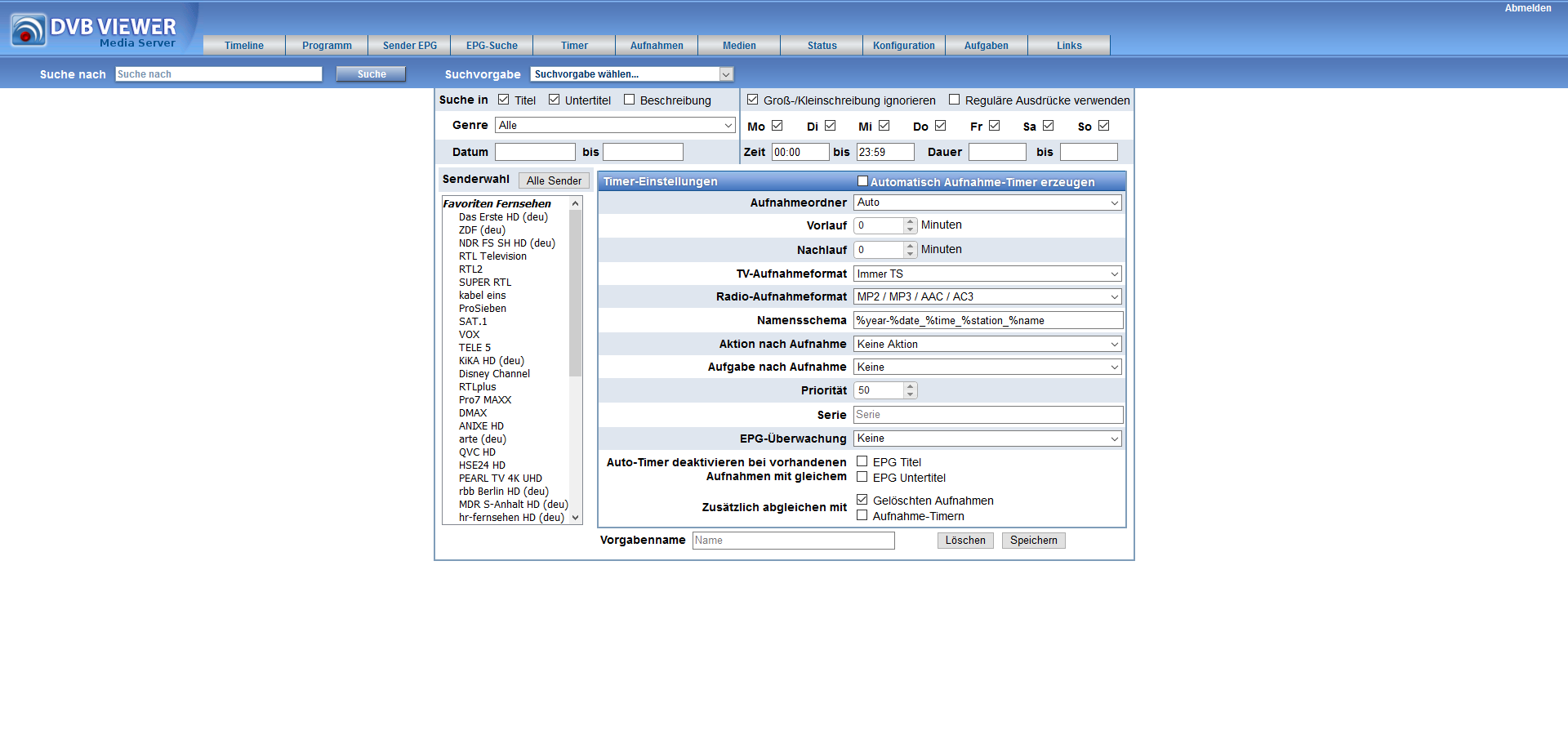Open the Radio-Aufnahmeformat dropdown
Image resolution: width=1568 pixels, height=748 pixels.
point(987,296)
